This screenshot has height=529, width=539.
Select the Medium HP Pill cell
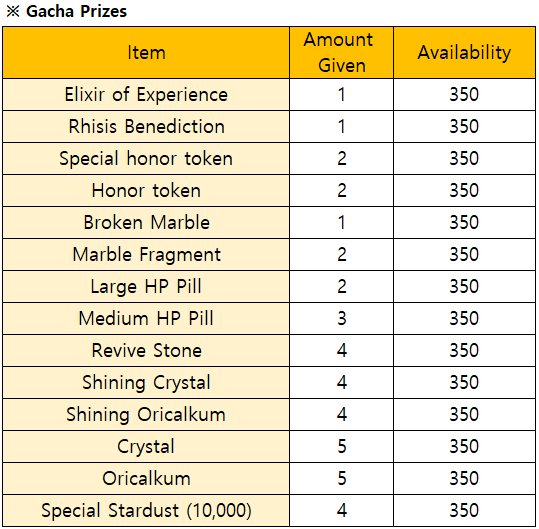tap(146, 318)
